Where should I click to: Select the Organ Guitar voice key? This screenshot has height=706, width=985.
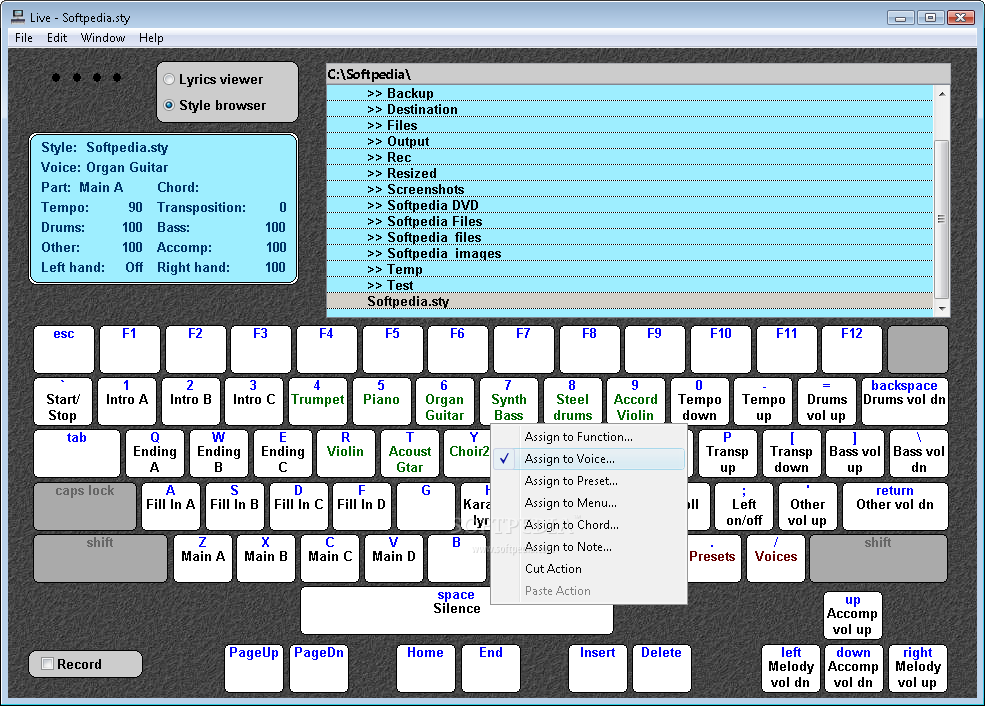coord(445,401)
